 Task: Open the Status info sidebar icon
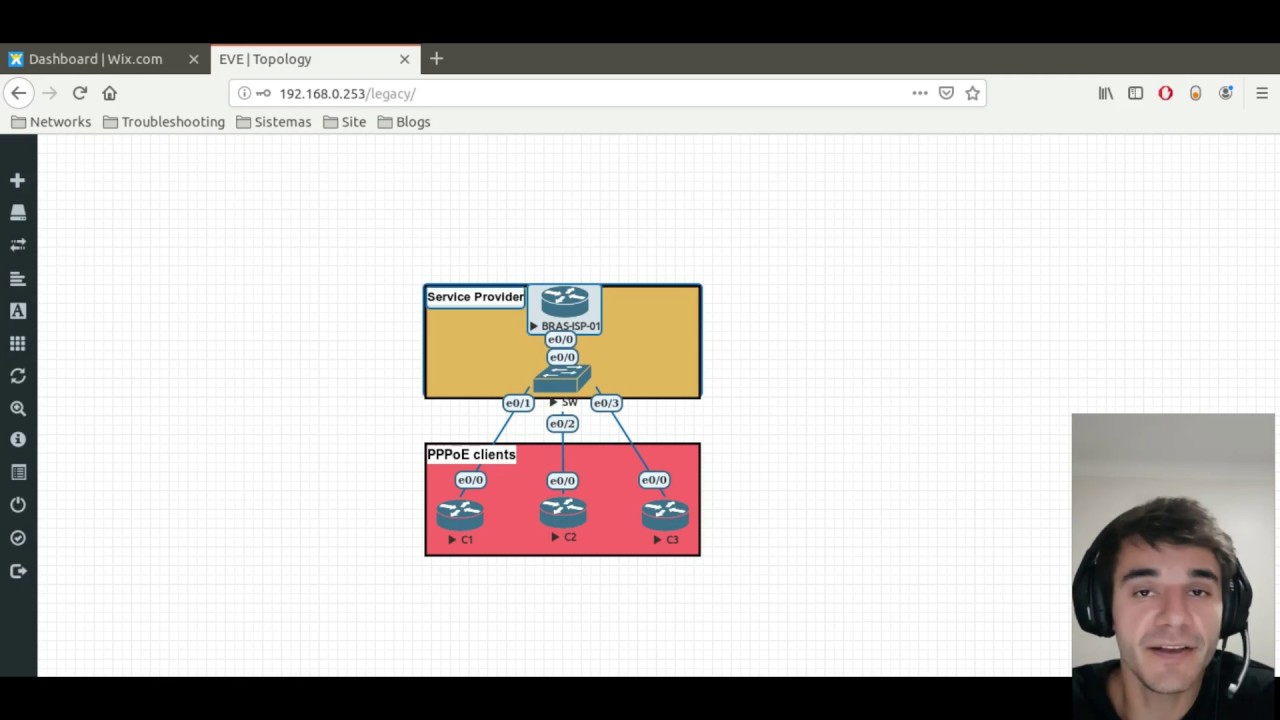point(17,440)
